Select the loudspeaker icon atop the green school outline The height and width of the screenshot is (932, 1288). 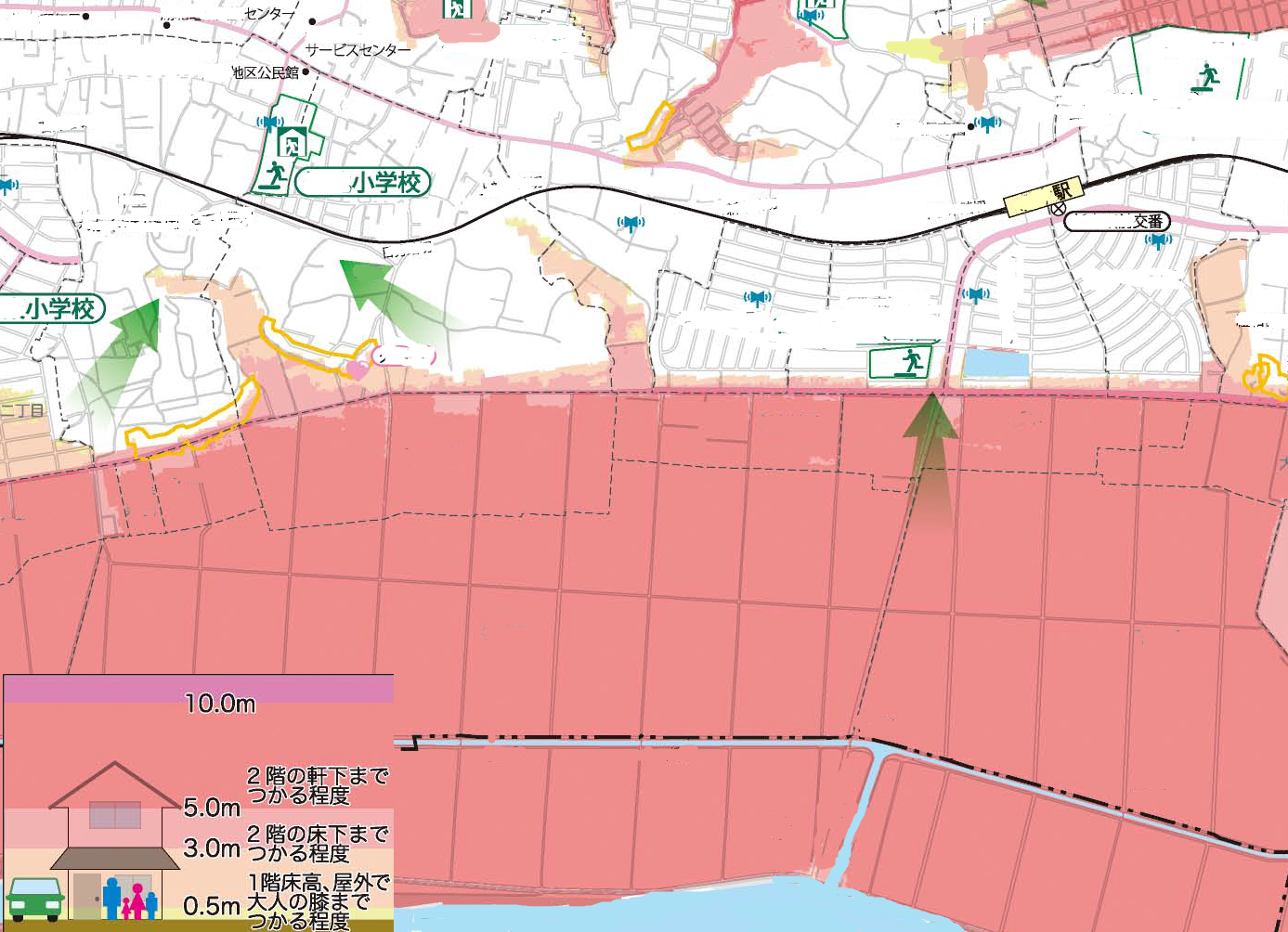270,123
